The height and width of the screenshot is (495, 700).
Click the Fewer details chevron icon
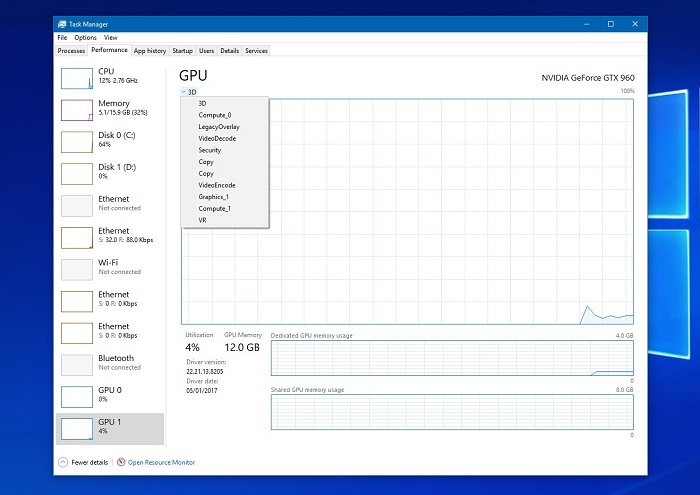tap(63, 462)
